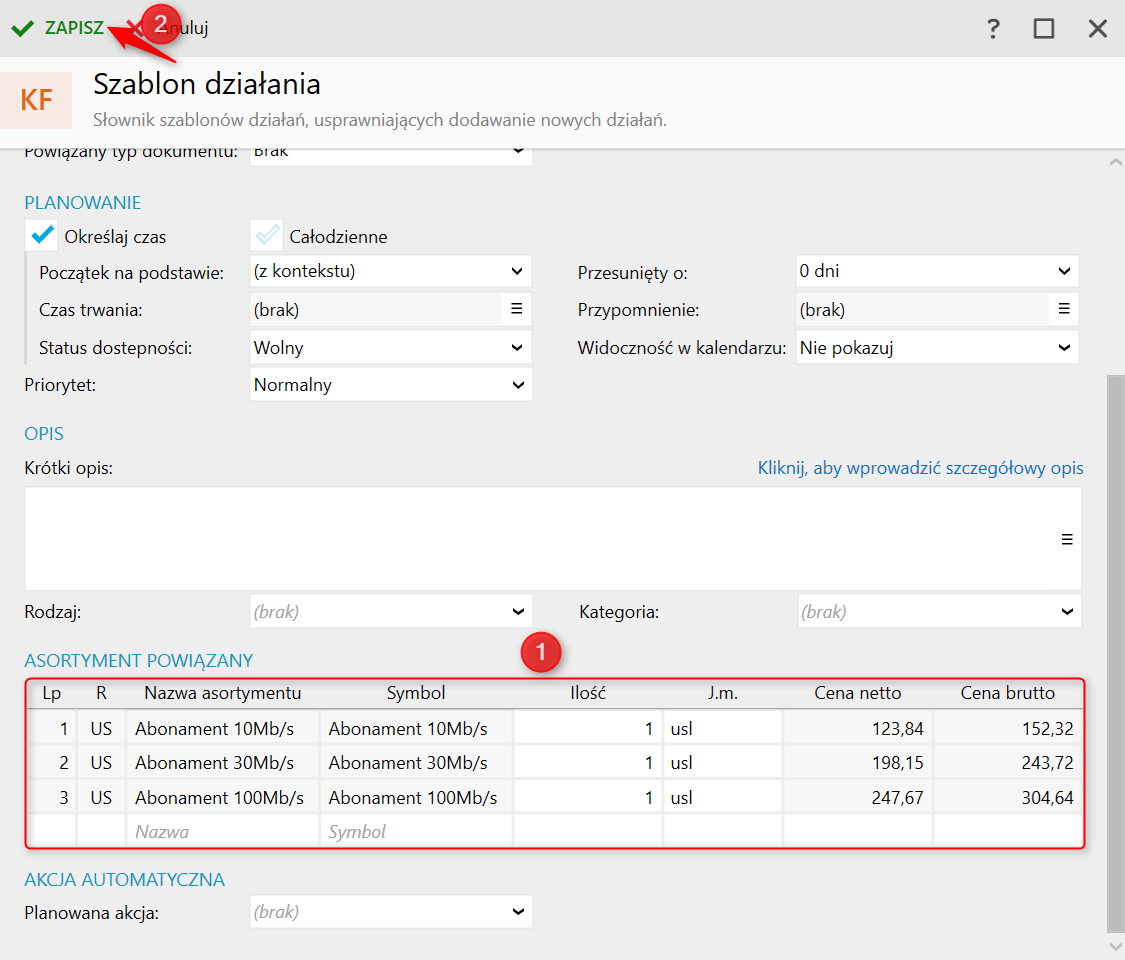
Task: Maximize the Szablon działania window
Action: tap(1044, 28)
